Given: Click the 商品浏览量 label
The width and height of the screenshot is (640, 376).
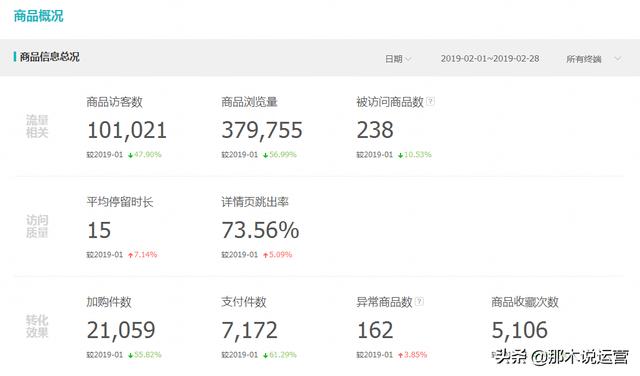Looking at the screenshot, I should click(249, 102).
